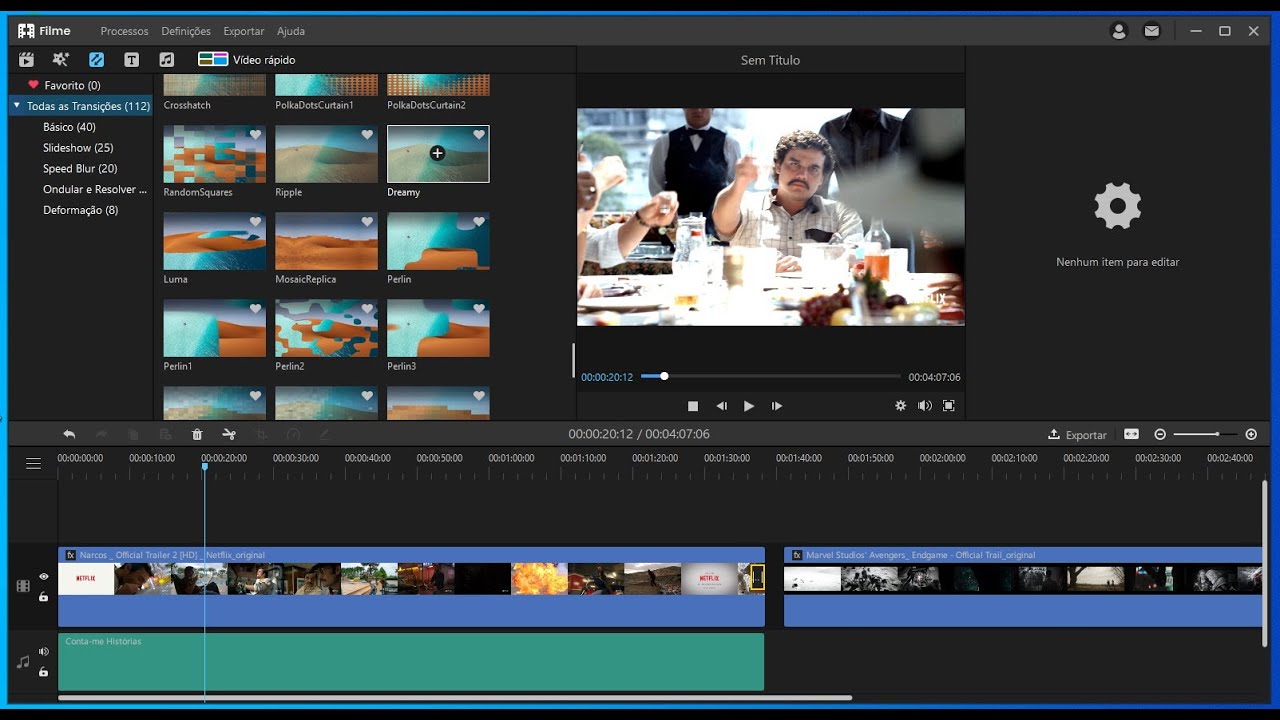Image resolution: width=1280 pixels, height=720 pixels.
Task: Open preview settings gear icon
Action: click(900, 406)
